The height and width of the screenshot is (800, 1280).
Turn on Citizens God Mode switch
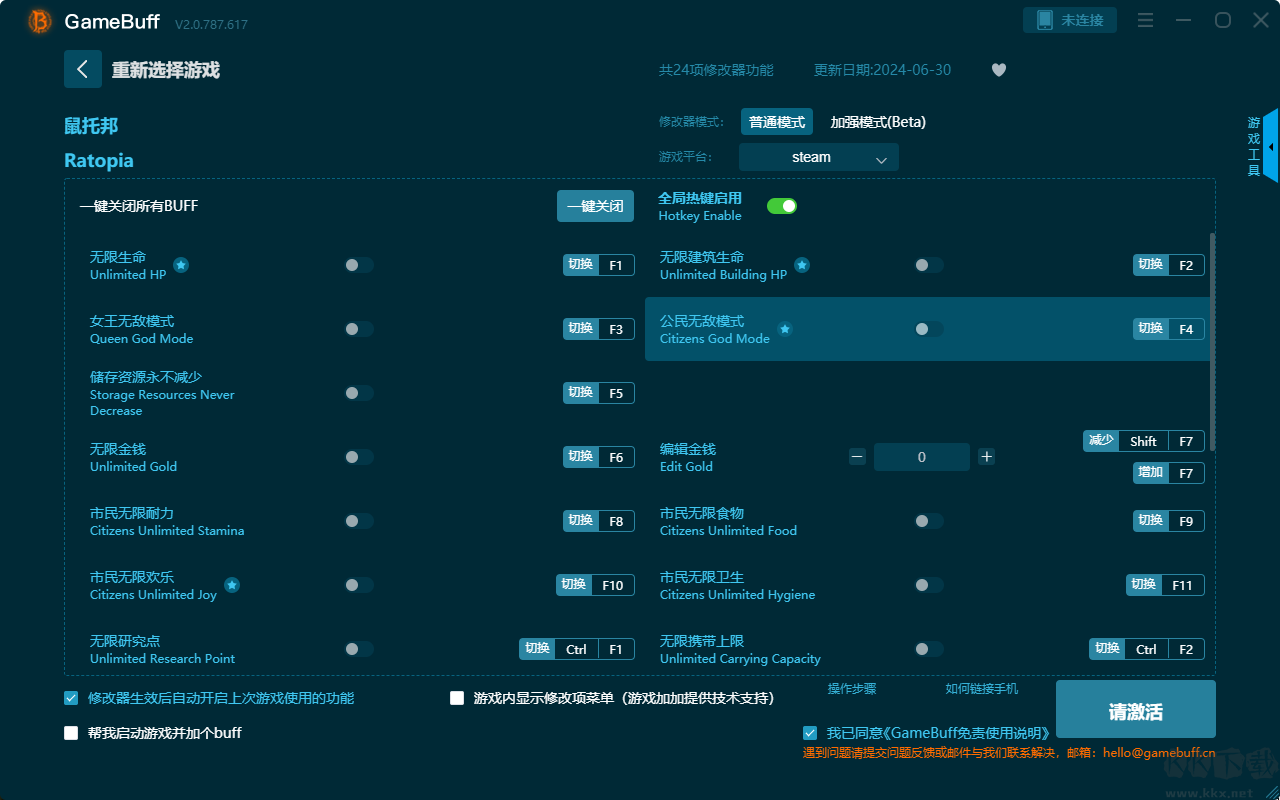point(929,329)
